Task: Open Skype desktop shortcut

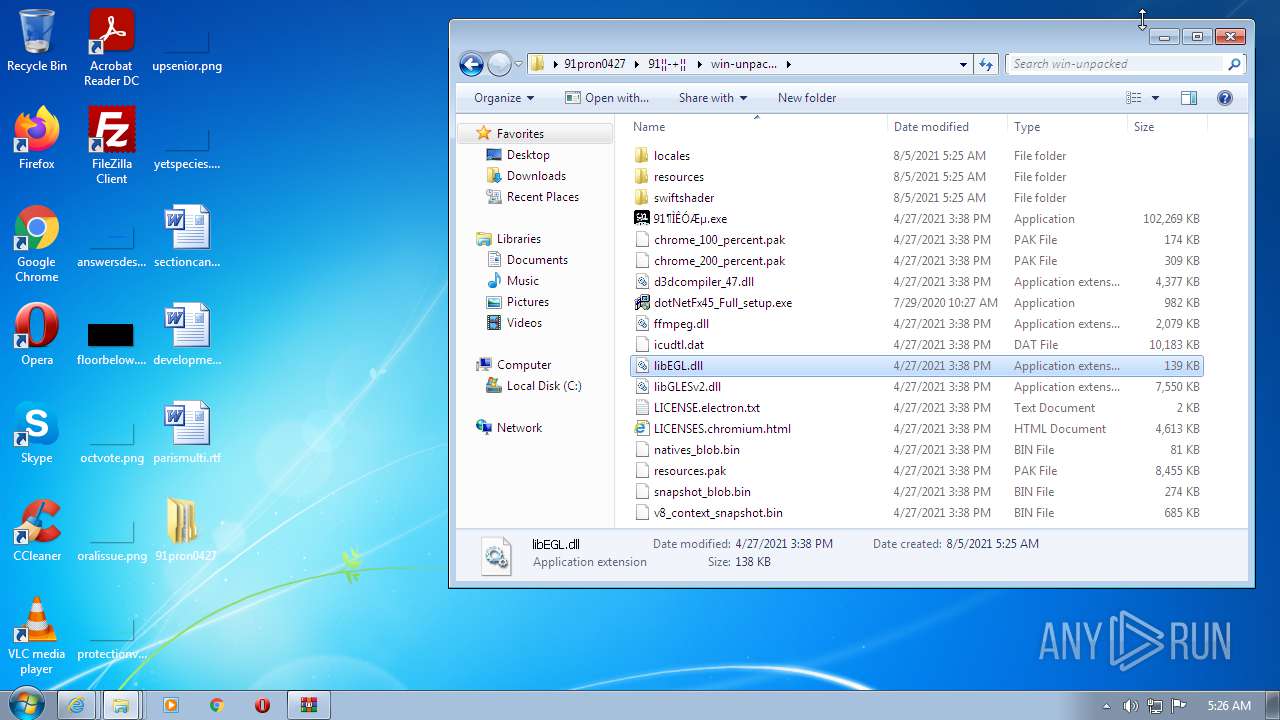Action: click(37, 433)
